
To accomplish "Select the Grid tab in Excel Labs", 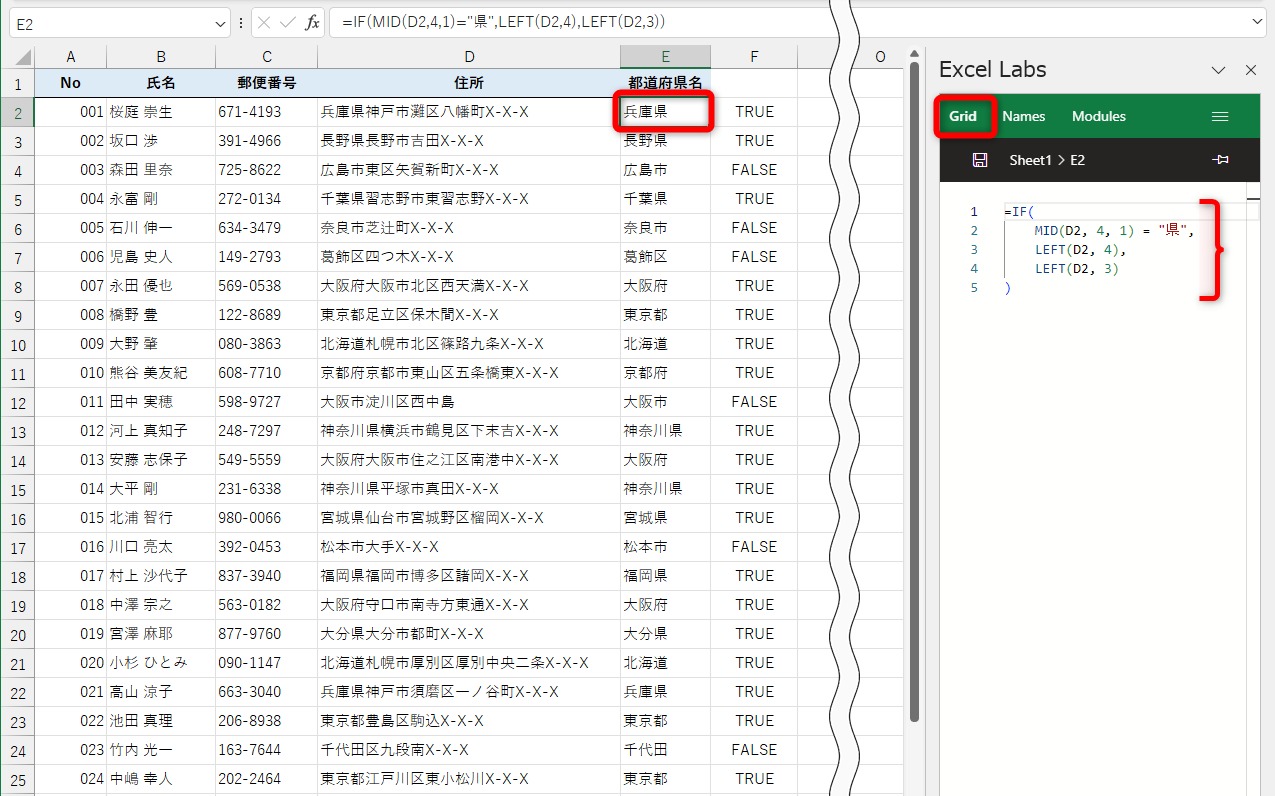I will click(x=964, y=116).
